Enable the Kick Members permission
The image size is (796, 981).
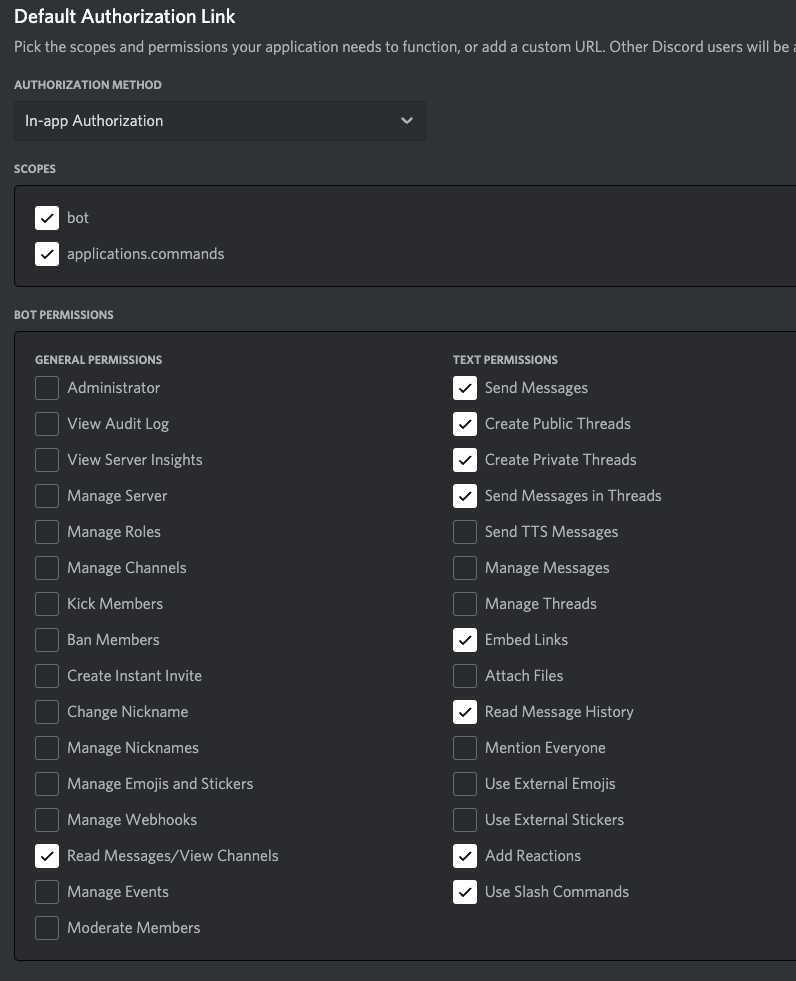[x=47, y=604]
